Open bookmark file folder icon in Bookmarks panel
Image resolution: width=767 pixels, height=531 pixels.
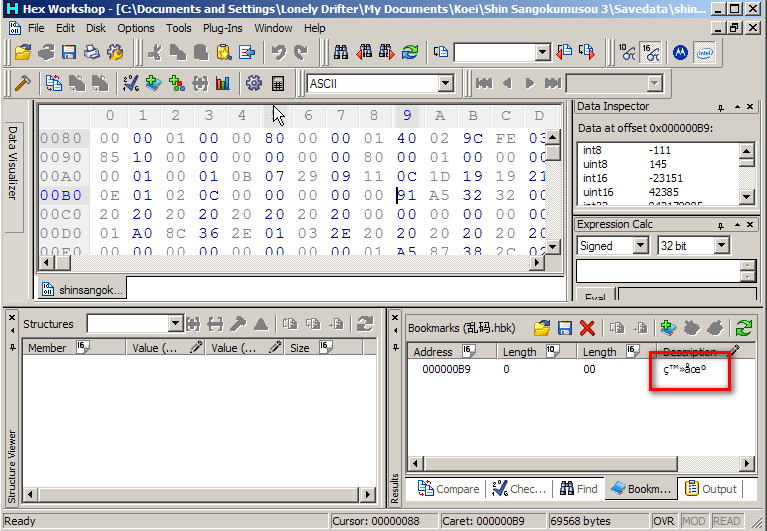click(x=541, y=328)
